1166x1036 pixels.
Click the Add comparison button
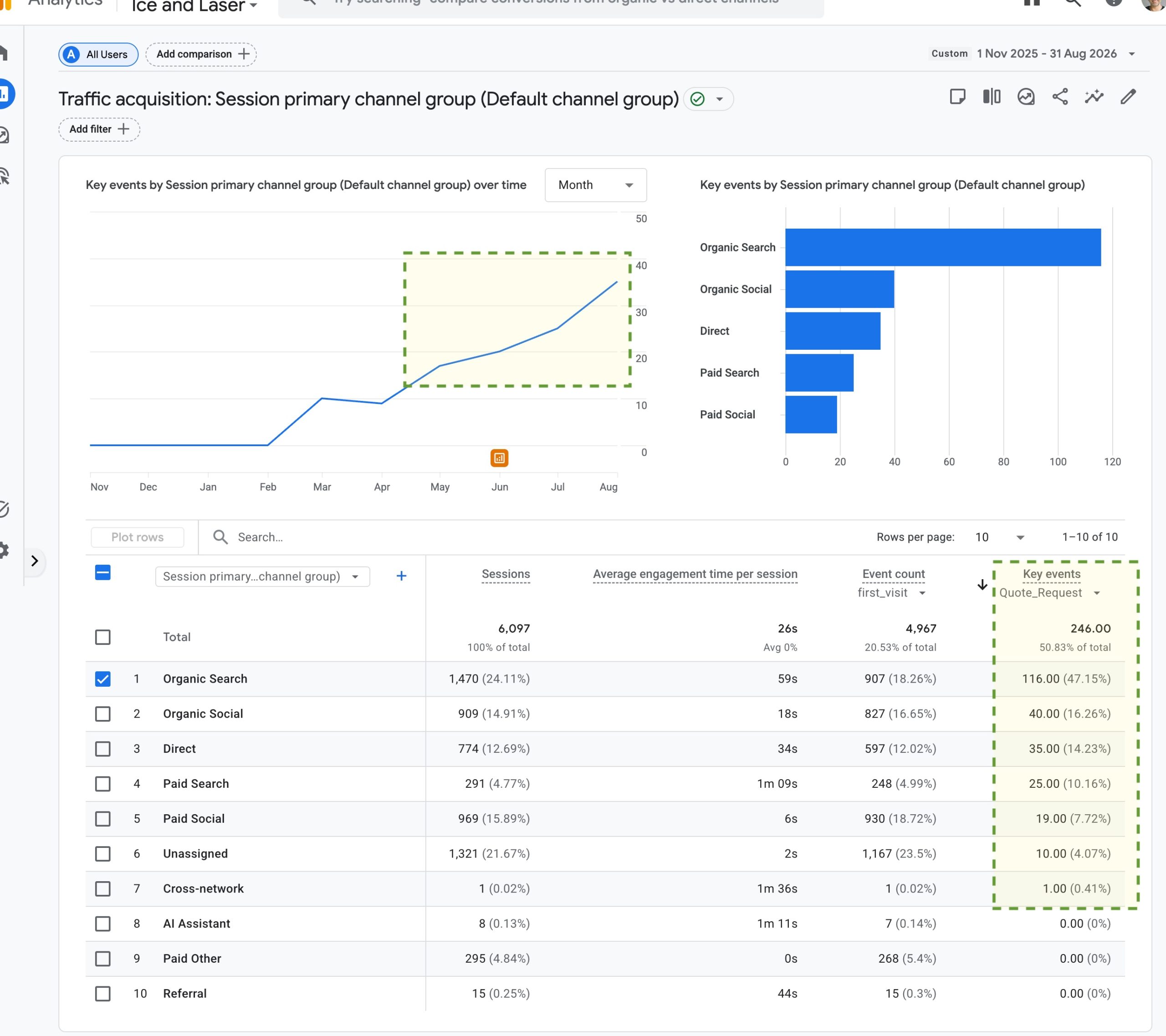click(201, 54)
